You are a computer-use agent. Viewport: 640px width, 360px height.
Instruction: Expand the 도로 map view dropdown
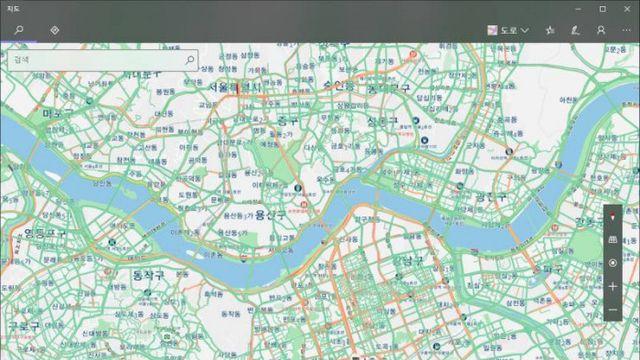(508, 30)
